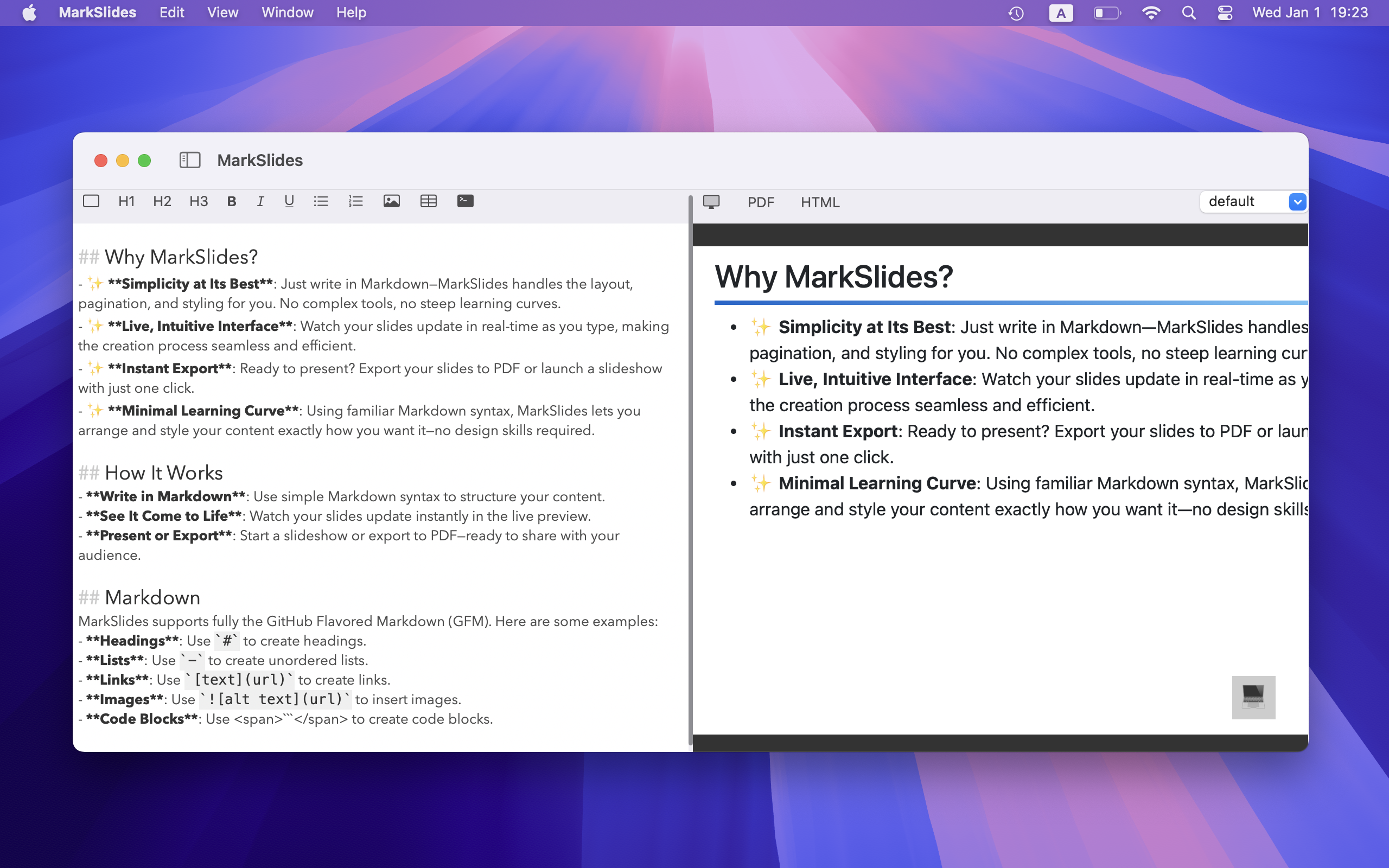This screenshot has width=1389, height=868.
Task: Create an unordered bullet list
Action: tap(320, 201)
